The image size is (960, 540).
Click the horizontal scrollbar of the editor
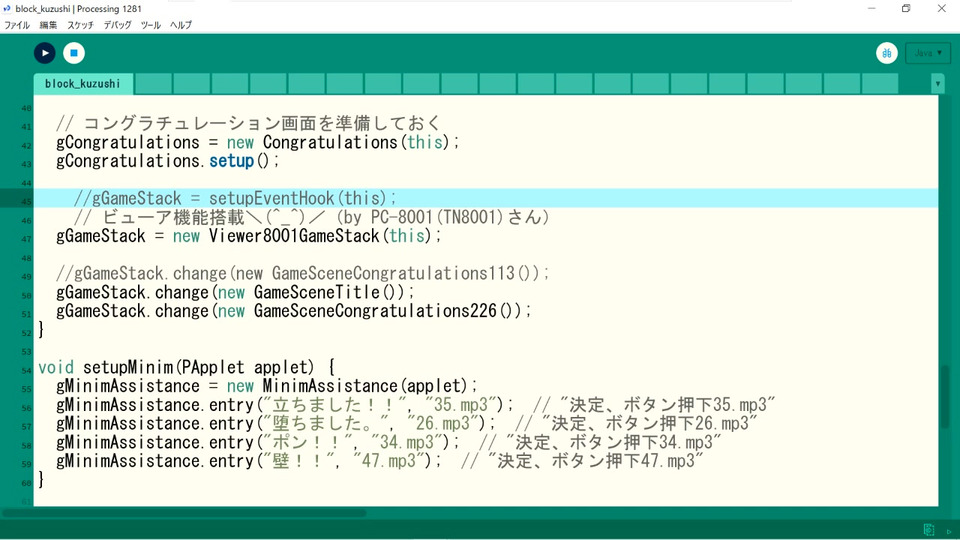click(184, 513)
